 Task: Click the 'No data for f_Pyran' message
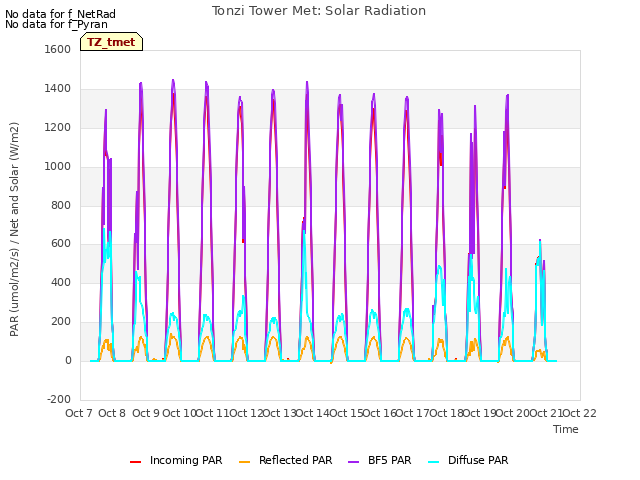(x=56, y=24)
